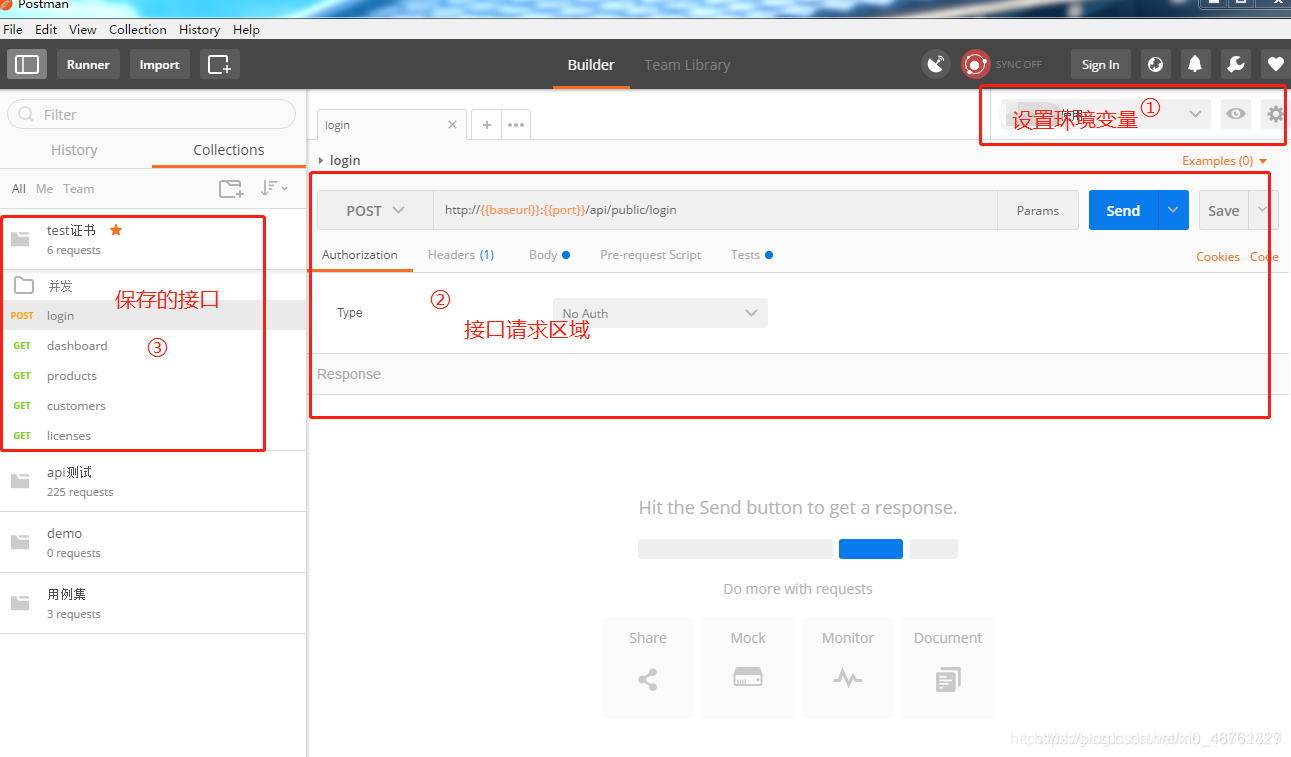Click the SYNC OFF sync icon
Viewport: 1291px width, 757px height.
[975, 65]
